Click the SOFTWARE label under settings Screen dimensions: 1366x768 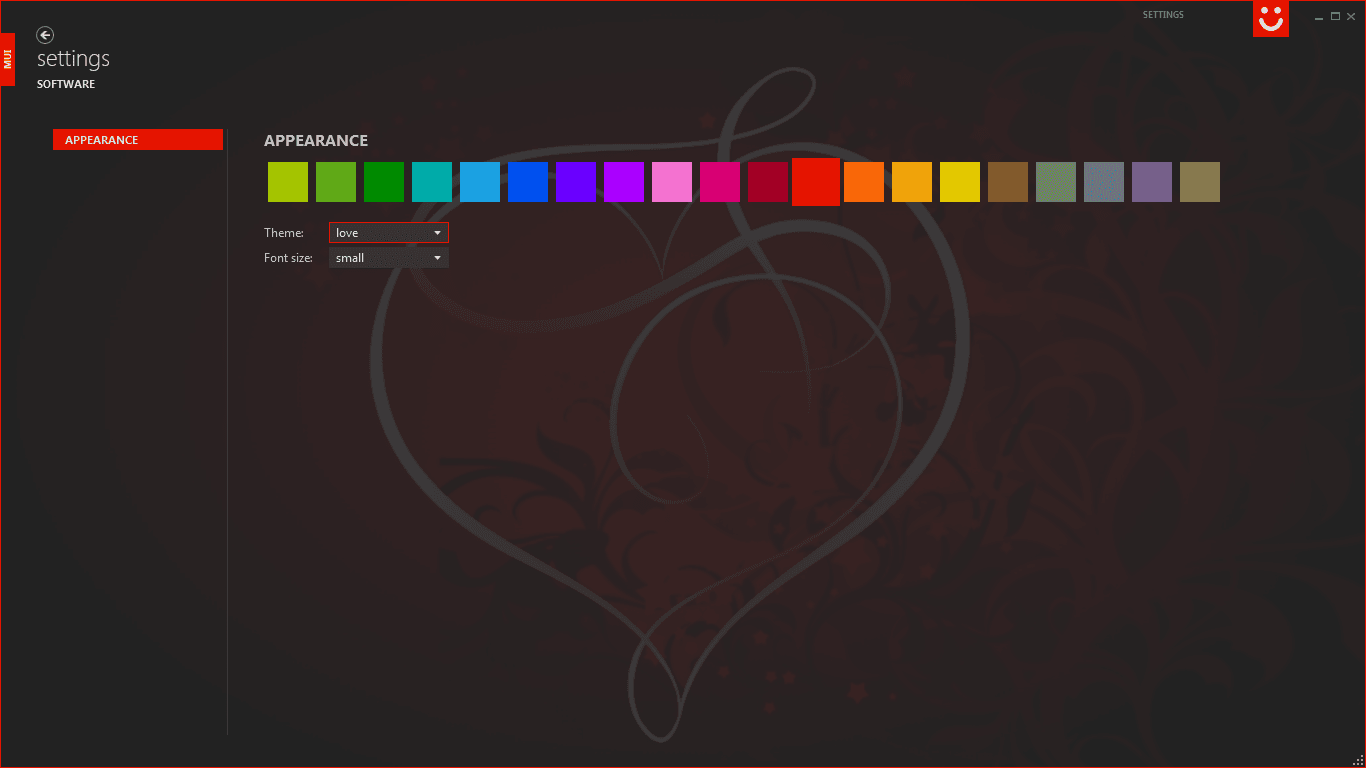click(66, 84)
